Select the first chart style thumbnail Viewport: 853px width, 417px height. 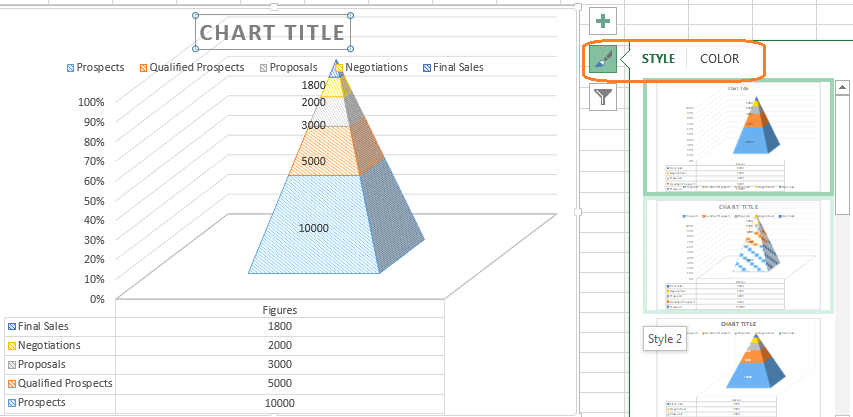click(738, 137)
